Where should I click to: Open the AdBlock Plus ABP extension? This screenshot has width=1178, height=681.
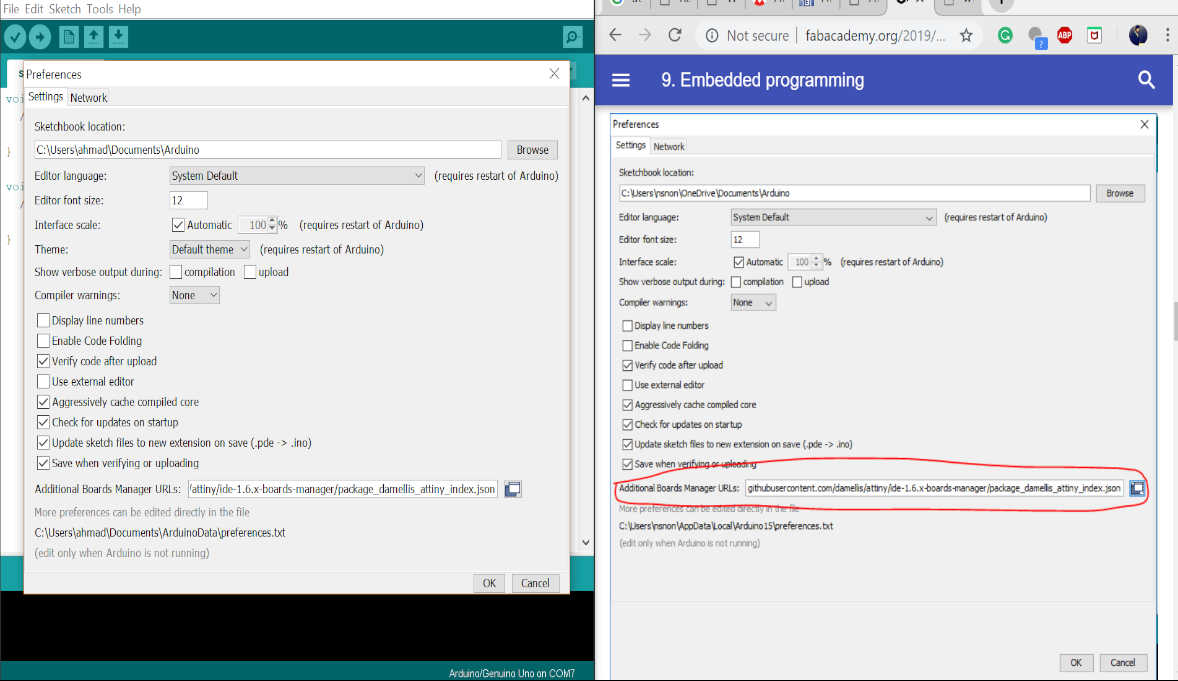coord(1065,35)
